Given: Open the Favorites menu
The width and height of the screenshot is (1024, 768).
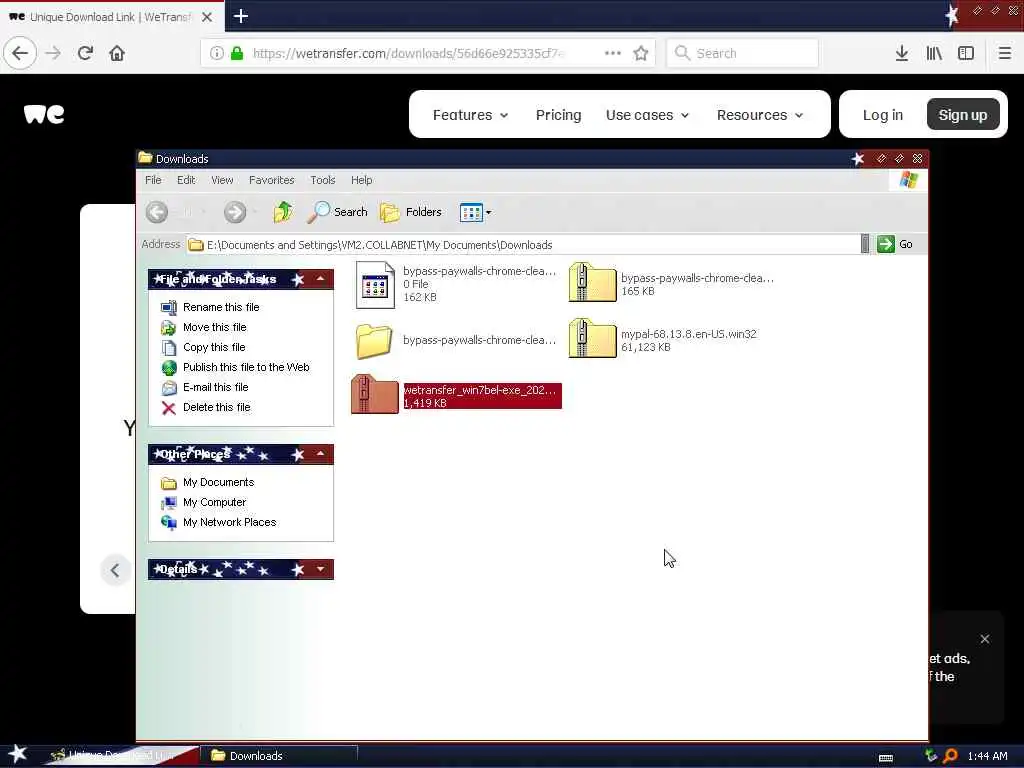Looking at the screenshot, I should point(272,180).
